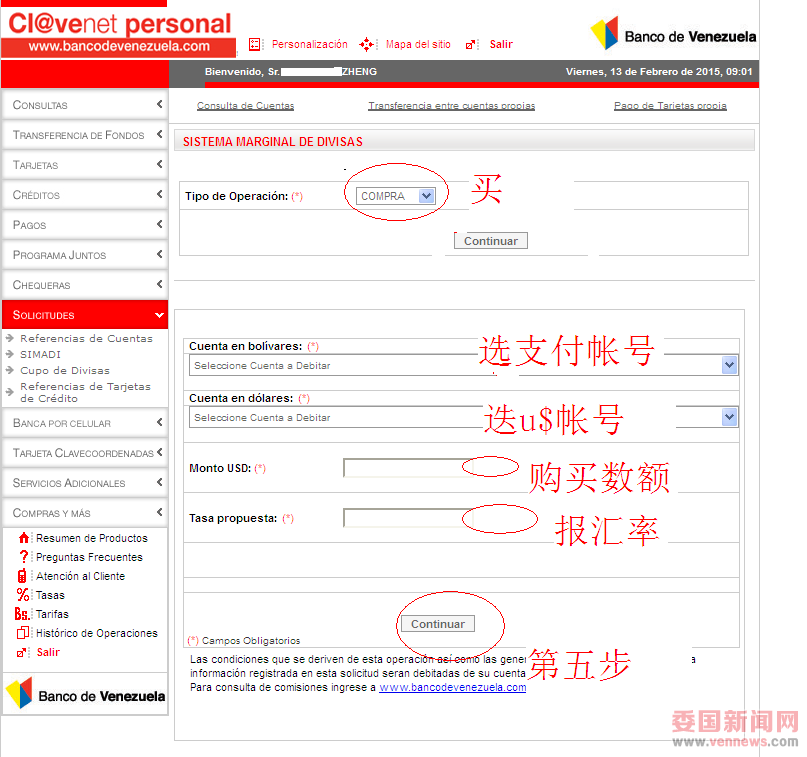The image size is (807, 757).
Task: Open Referencias de Tarjetas de Crédito item
Action: point(85,392)
